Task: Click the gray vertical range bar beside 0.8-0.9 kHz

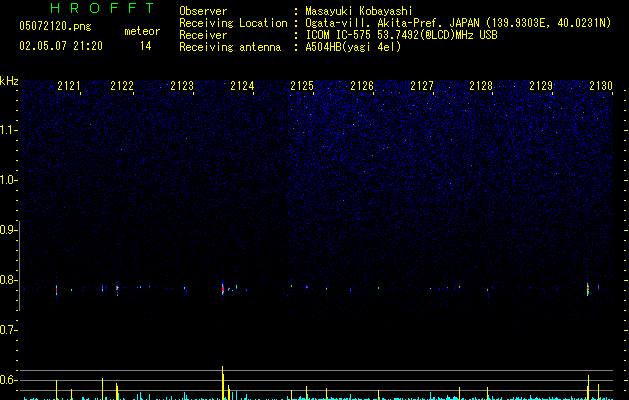Action: [19, 265]
